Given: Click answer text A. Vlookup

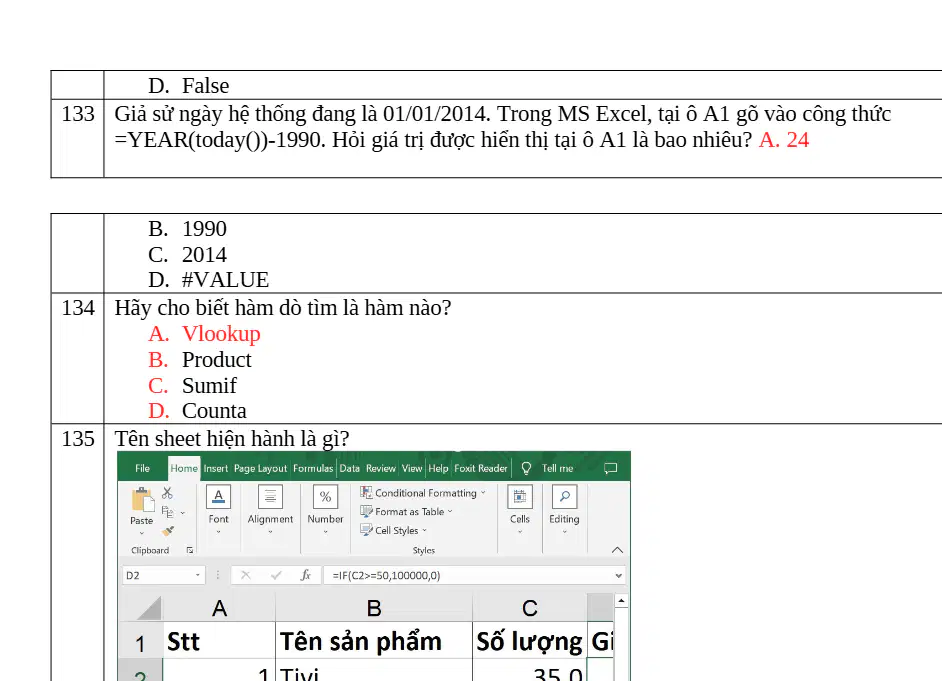Looking at the screenshot, I should pos(204,334).
